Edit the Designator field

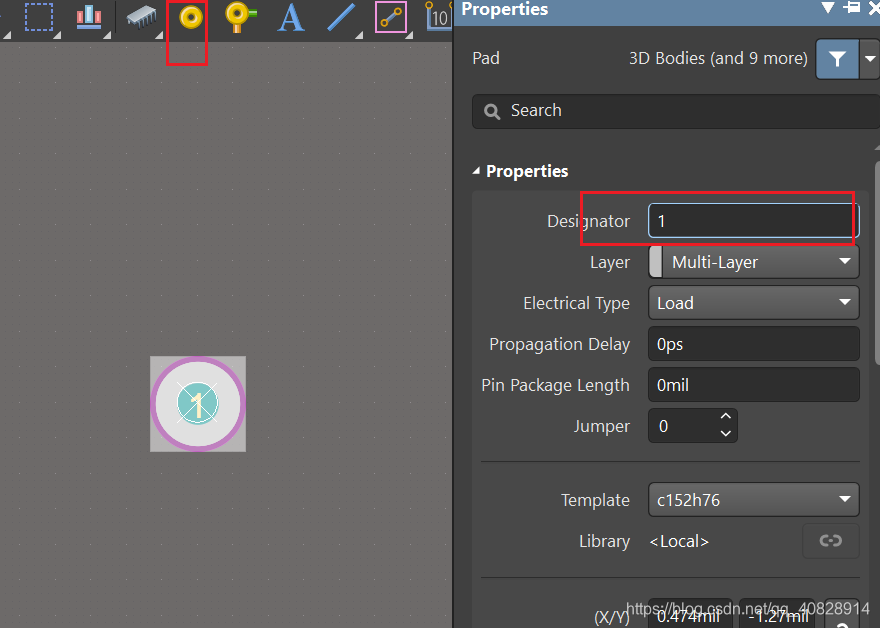click(x=753, y=221)
